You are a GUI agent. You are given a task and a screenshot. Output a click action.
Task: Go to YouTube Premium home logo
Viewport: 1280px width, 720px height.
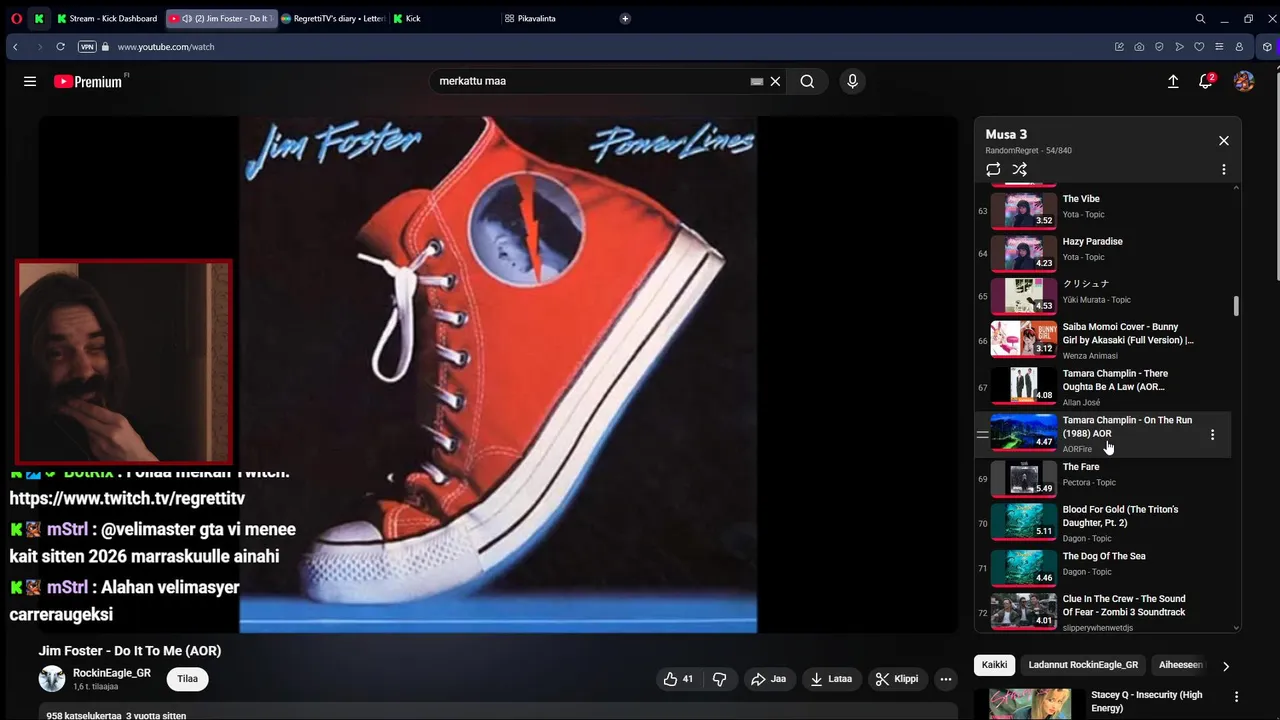[x=88, y=82]
